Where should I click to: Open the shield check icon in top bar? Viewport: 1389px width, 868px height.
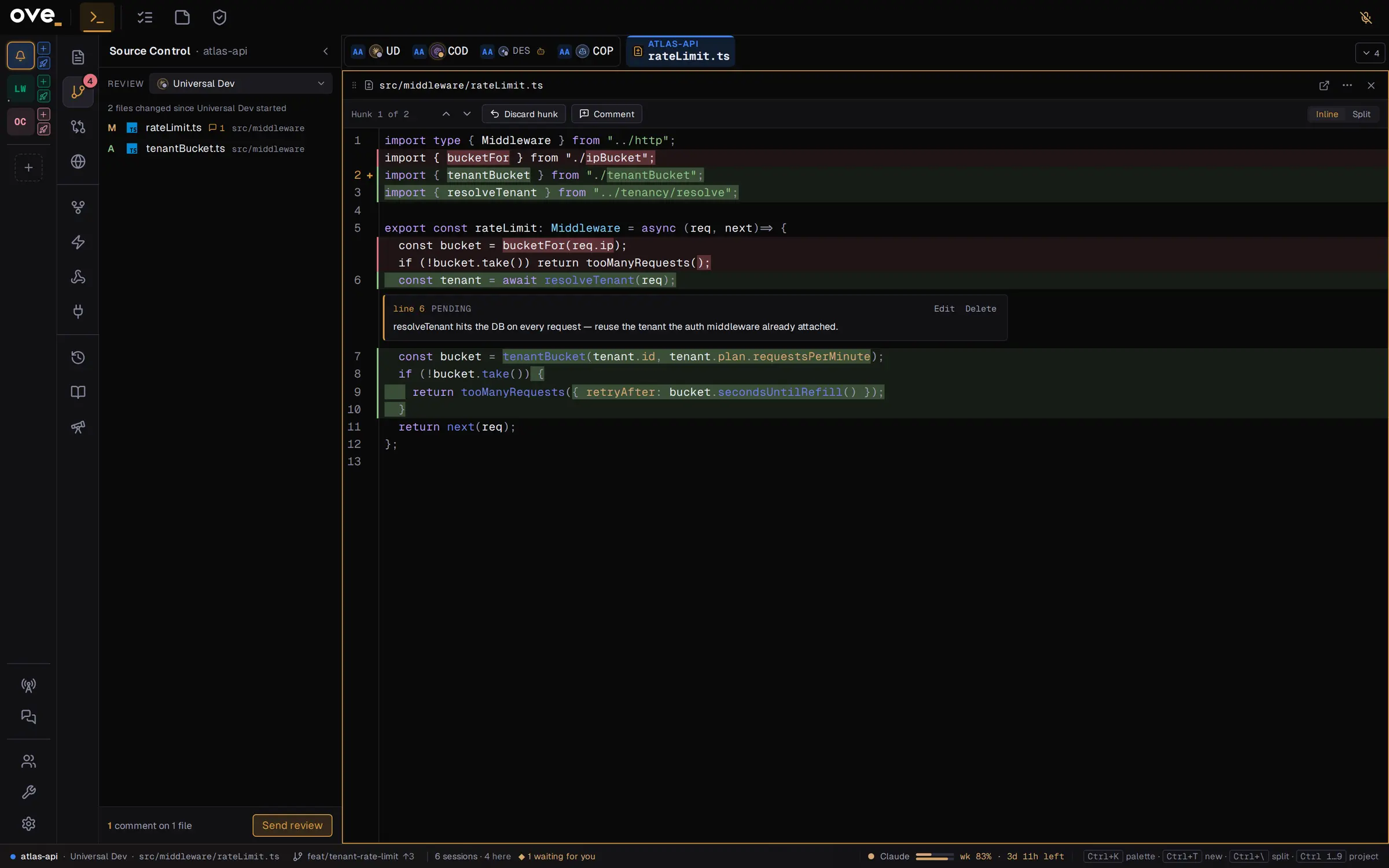[219, 17]
